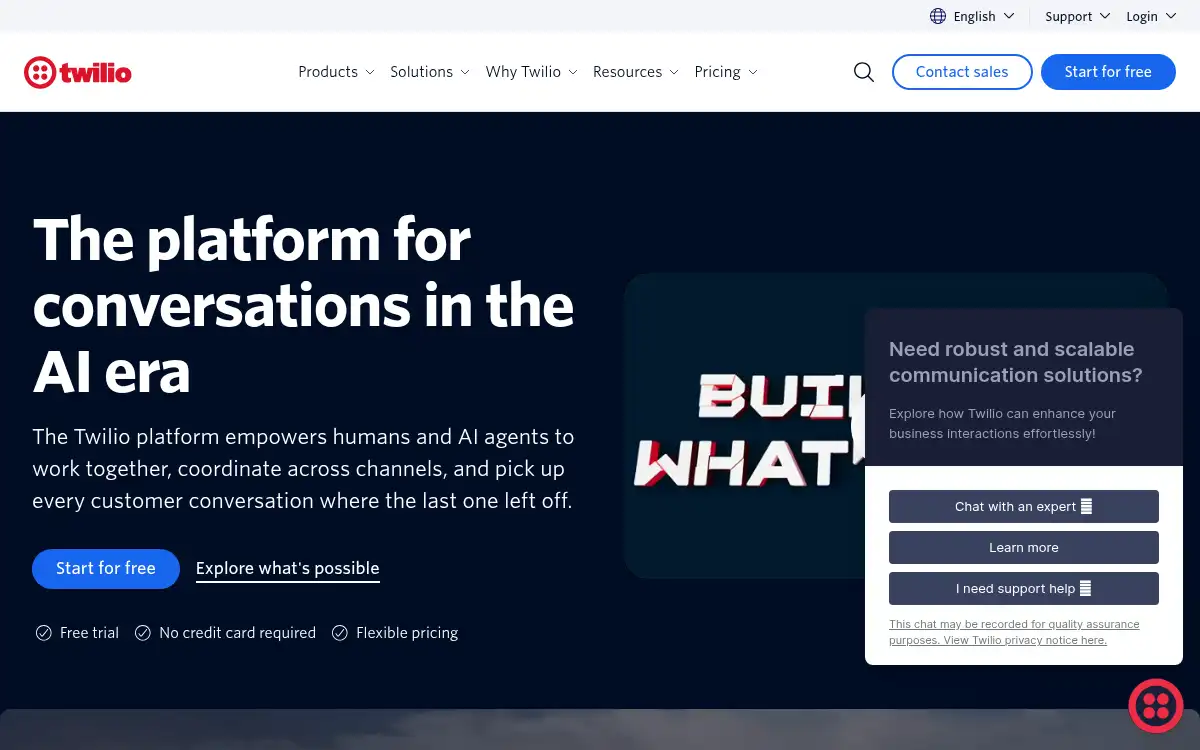This screenshot has width=1200, height=750.
Task: Click the Free trial checkmark icon
Action: (44, 633)
